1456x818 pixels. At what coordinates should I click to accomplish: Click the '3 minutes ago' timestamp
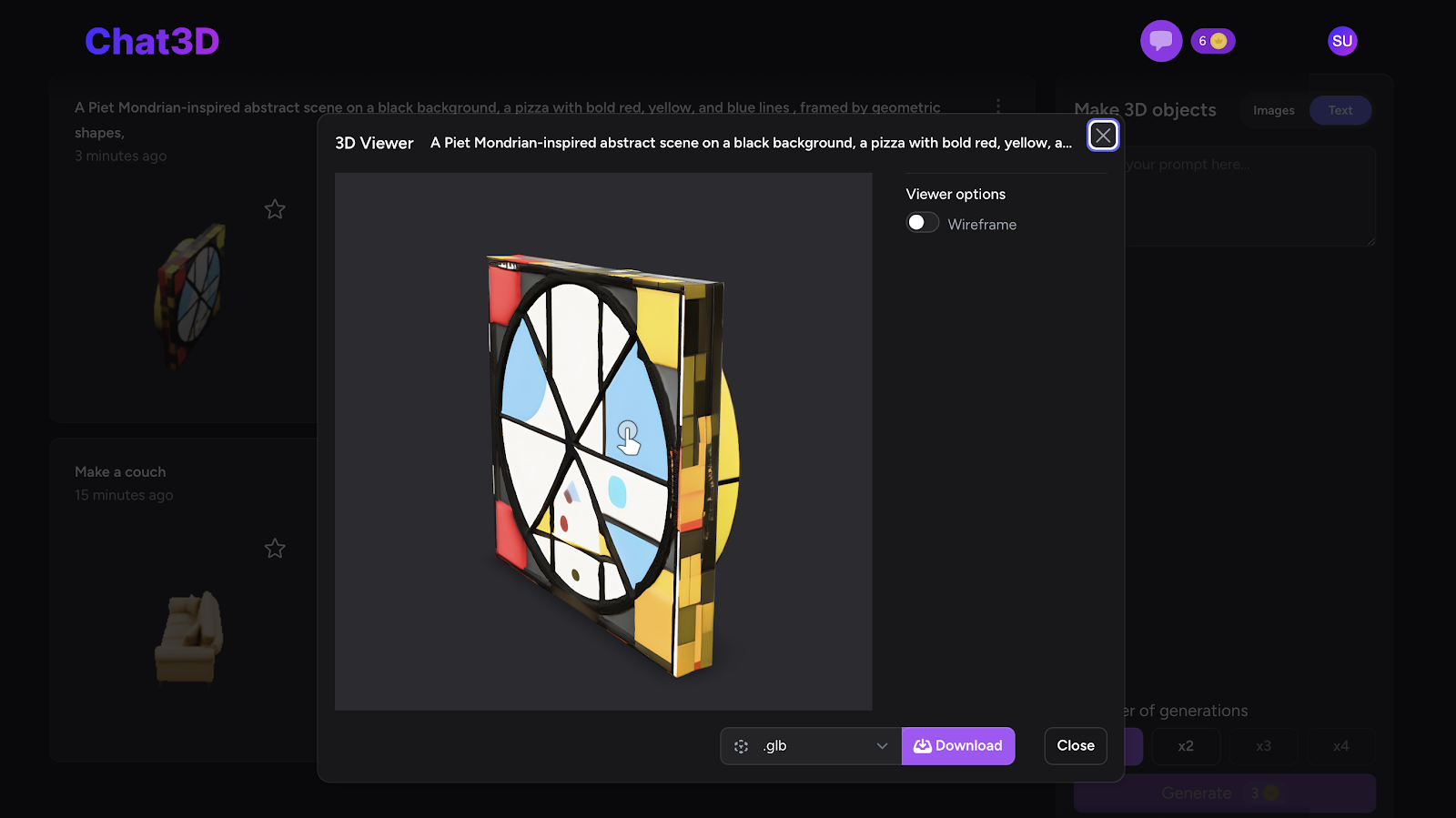tap(121, 156)
